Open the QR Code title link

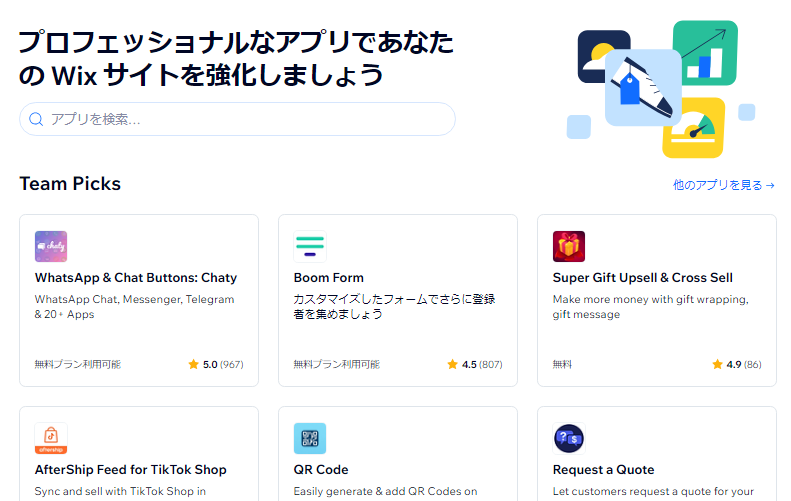[x=321, y=470]
